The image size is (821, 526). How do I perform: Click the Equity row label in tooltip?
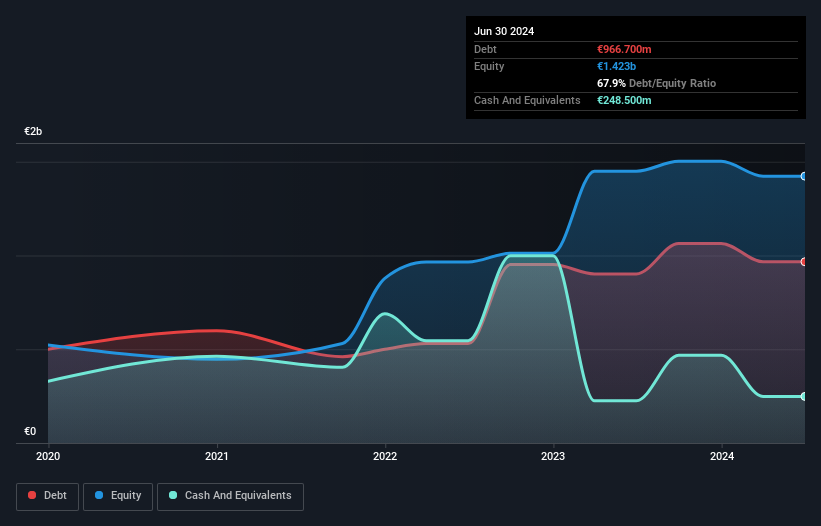point(489,66)
